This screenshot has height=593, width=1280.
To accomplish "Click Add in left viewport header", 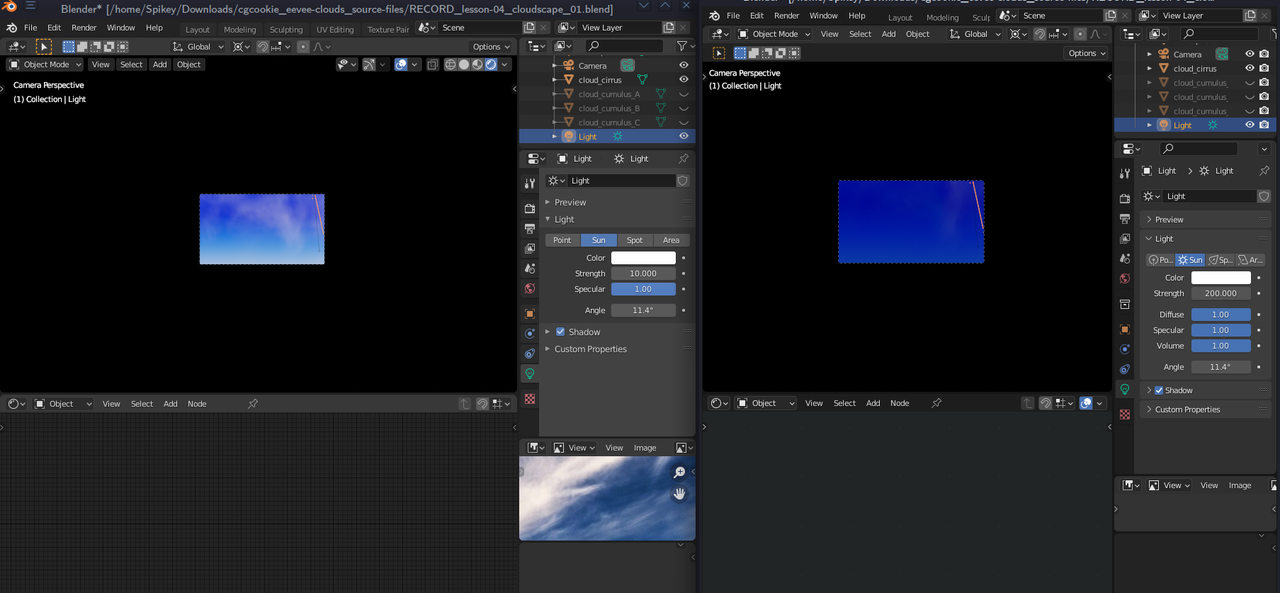I will [160, 64].
